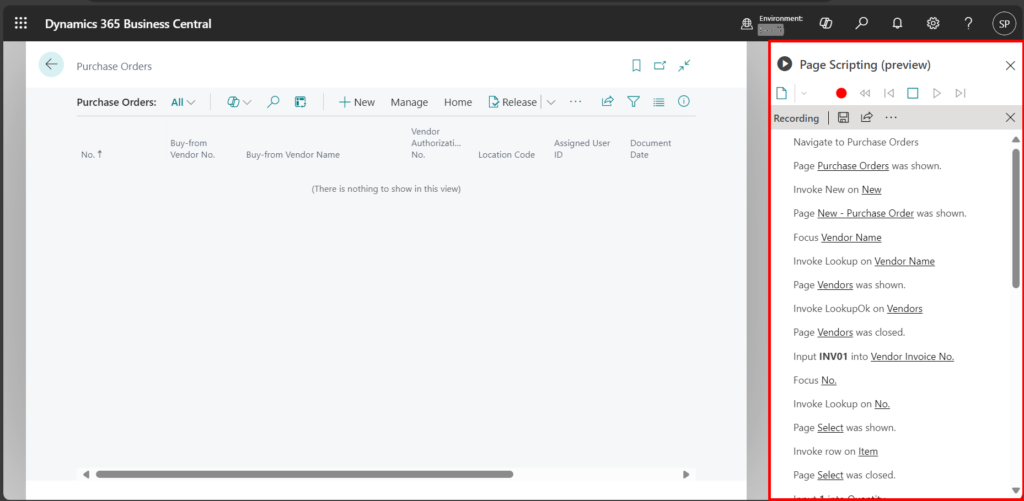Click the Release action
This screenshot has width=1024, height=501.
coord(513,102)
